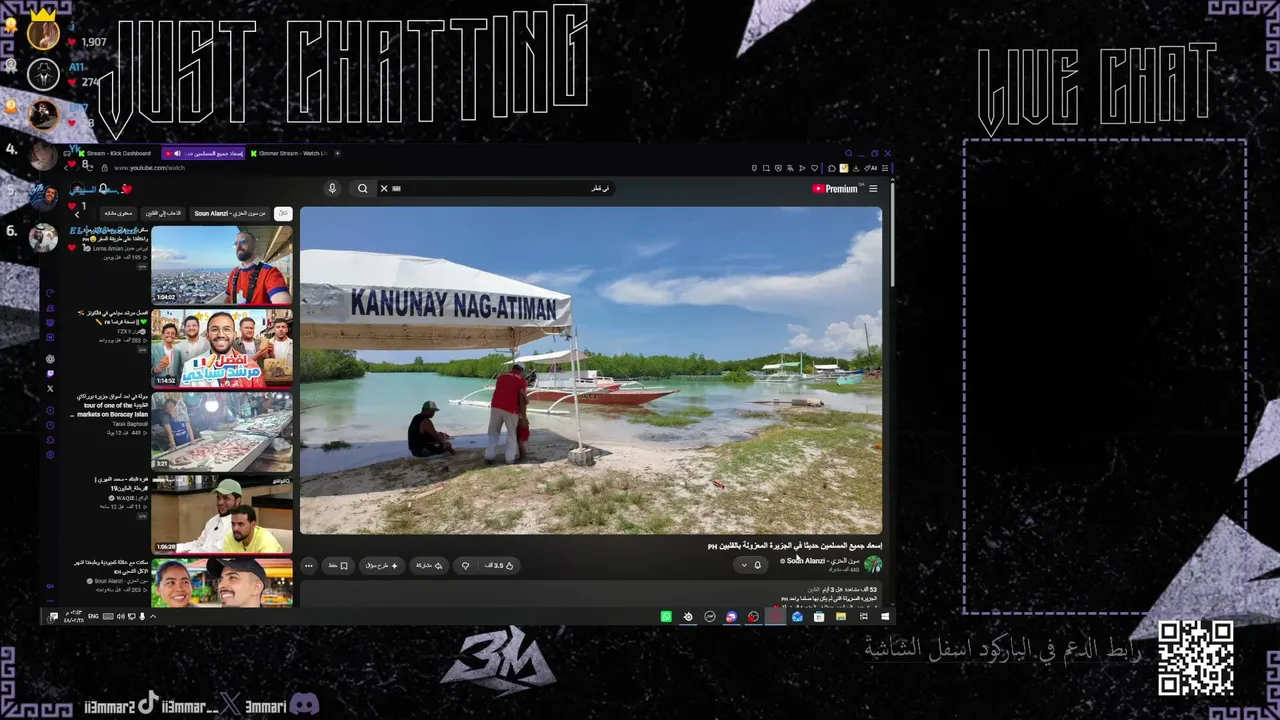Expand the subscription notification bell dropdown
This screenshot has width=1280, height=720.
751,565
